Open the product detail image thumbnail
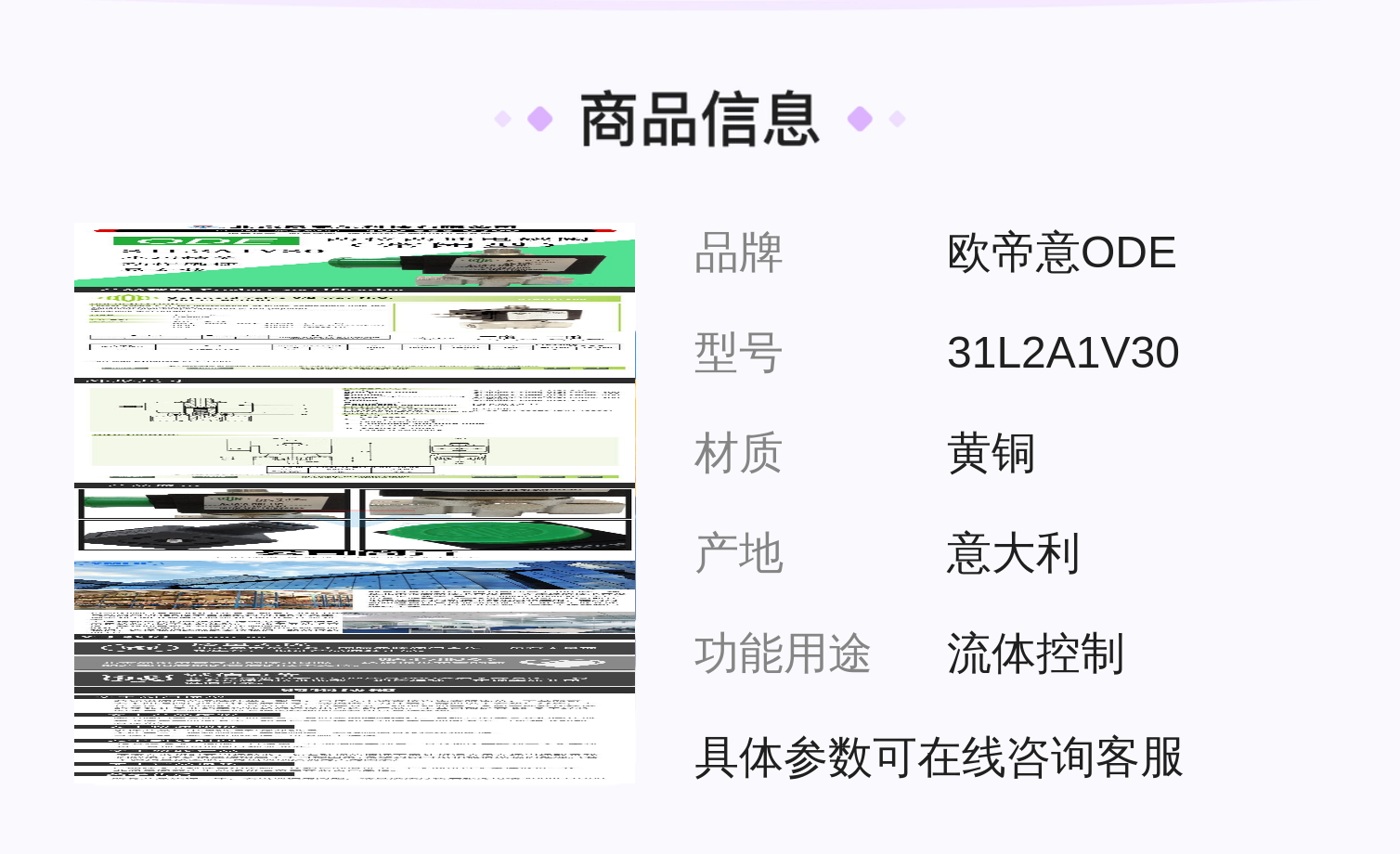 [x=355, y=502]
